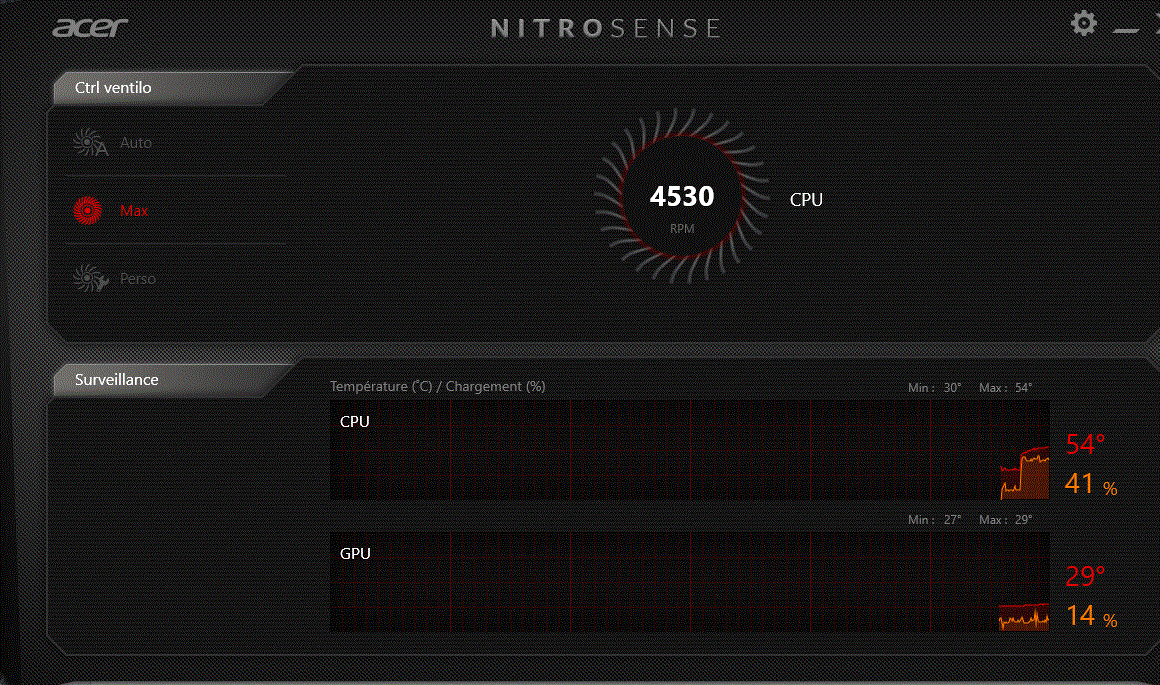The image size is (1160, 685).
Task: Click the GPU Max: 29° value
Action: 1005,520
